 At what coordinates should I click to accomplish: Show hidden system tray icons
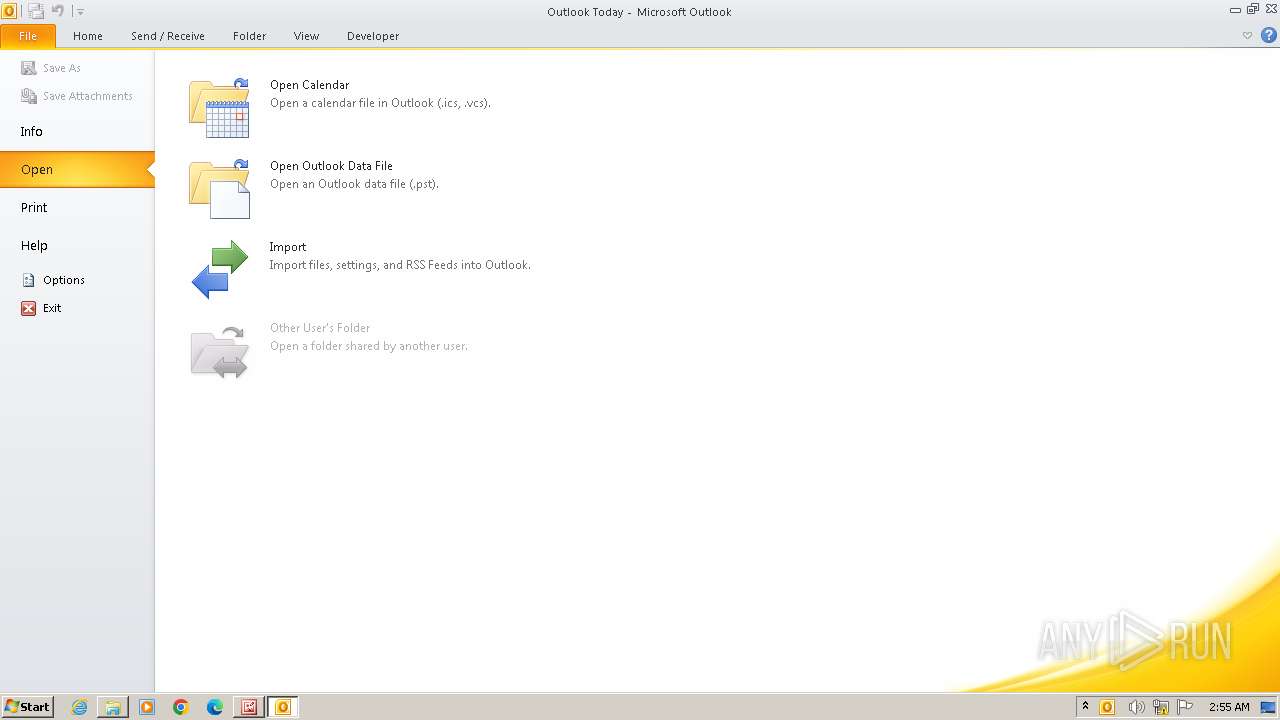[x=1085, y=707]
